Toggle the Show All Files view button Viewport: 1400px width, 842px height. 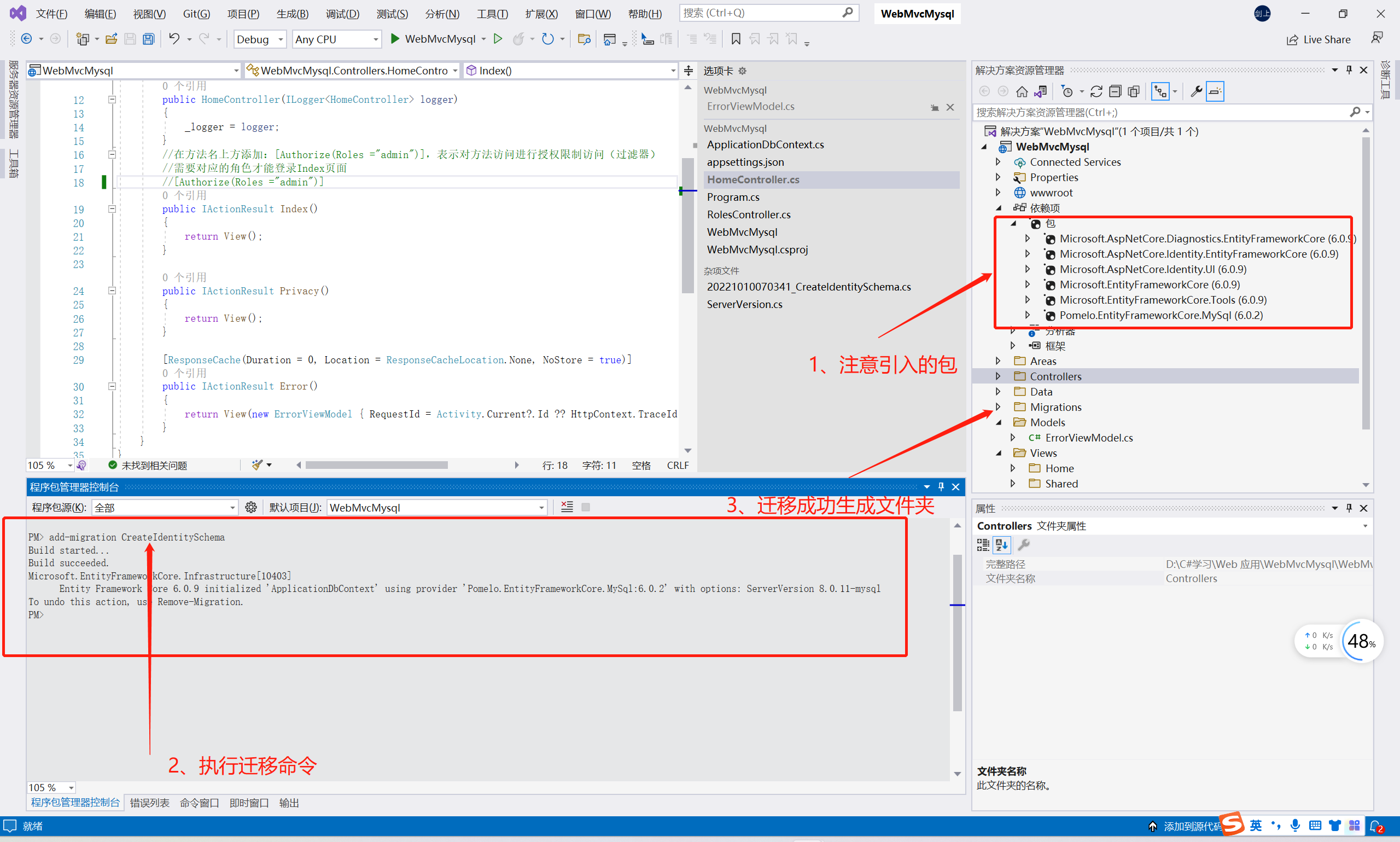[x=1134, y=91]
